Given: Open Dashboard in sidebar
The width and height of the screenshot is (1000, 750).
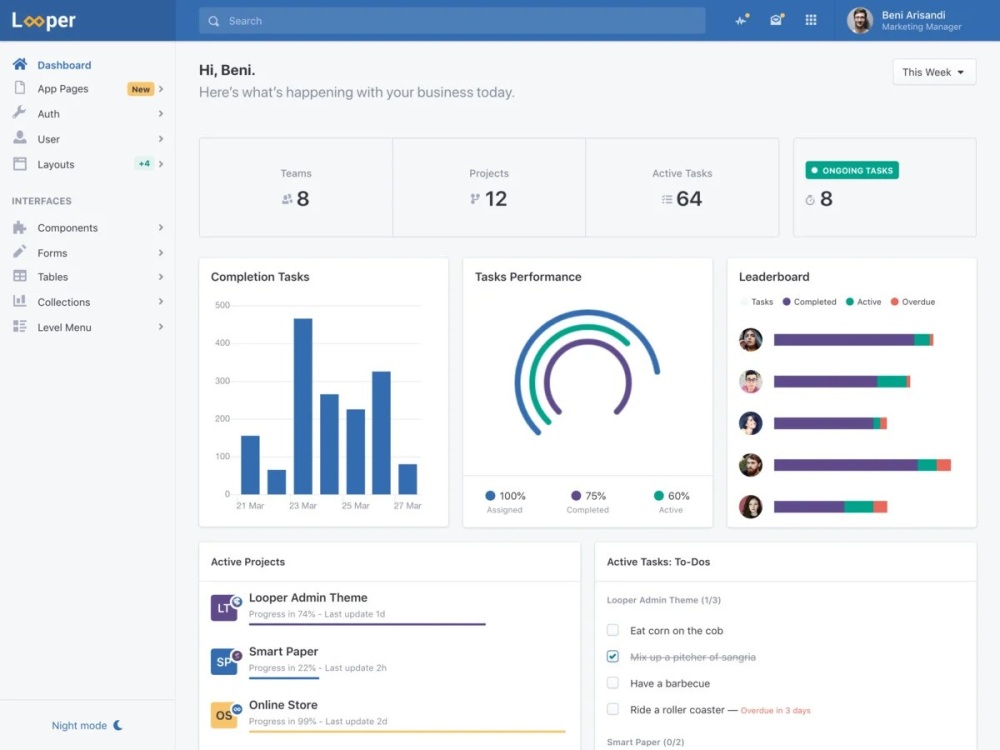Looking at the screenshot, I should click(x=87, y=64).
